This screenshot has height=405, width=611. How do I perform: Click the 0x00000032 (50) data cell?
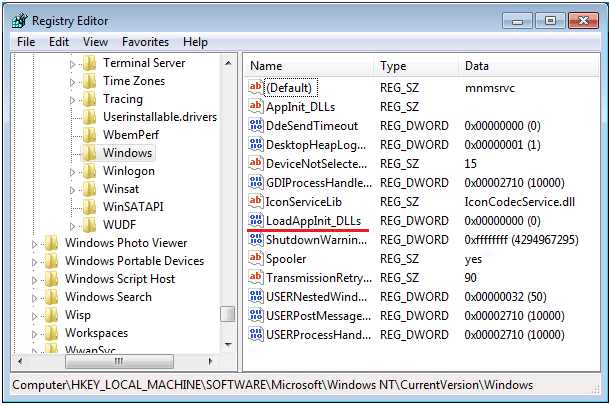(x=505, y=297)
